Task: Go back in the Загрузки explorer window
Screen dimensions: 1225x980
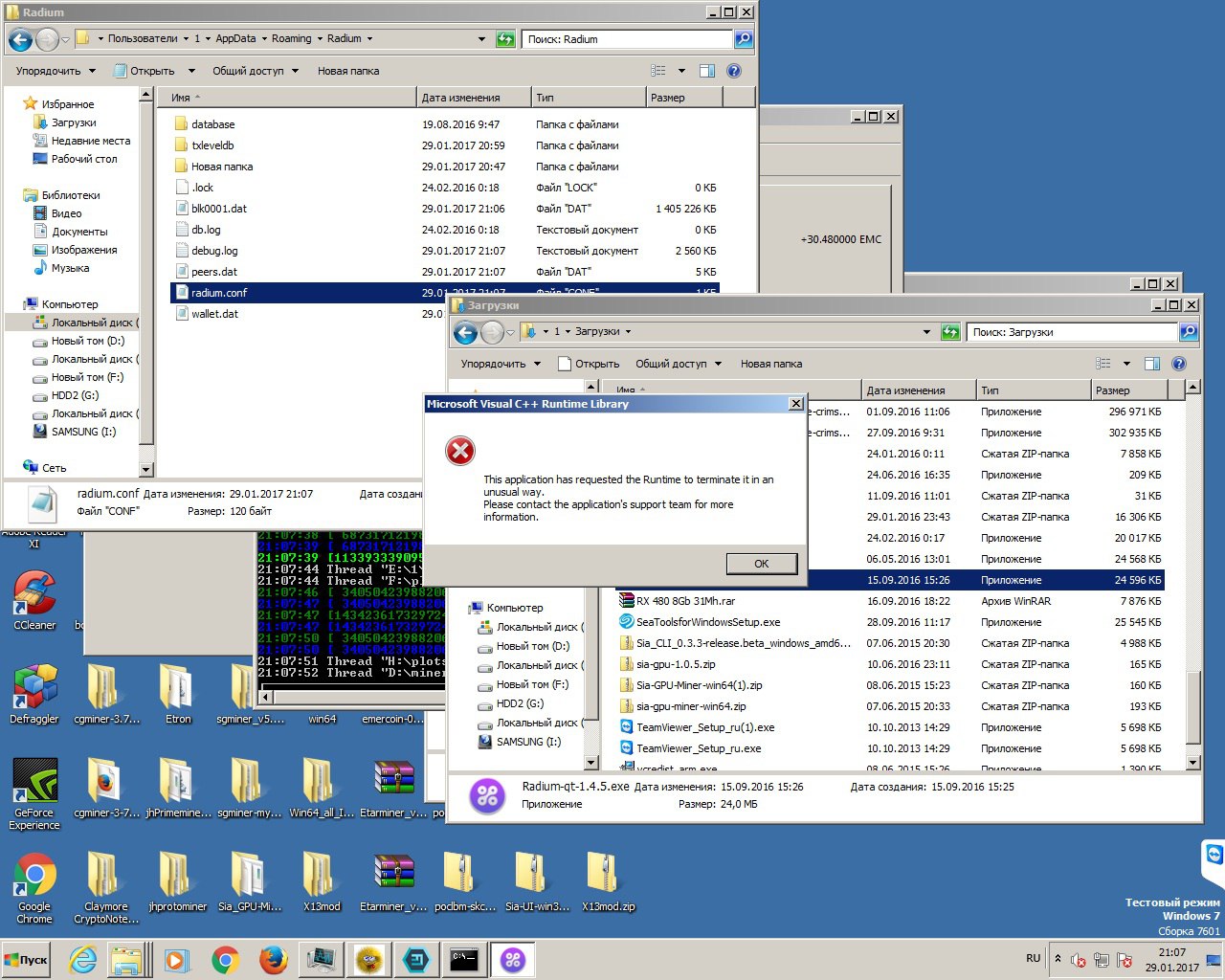Action: [x=465, y=332]
